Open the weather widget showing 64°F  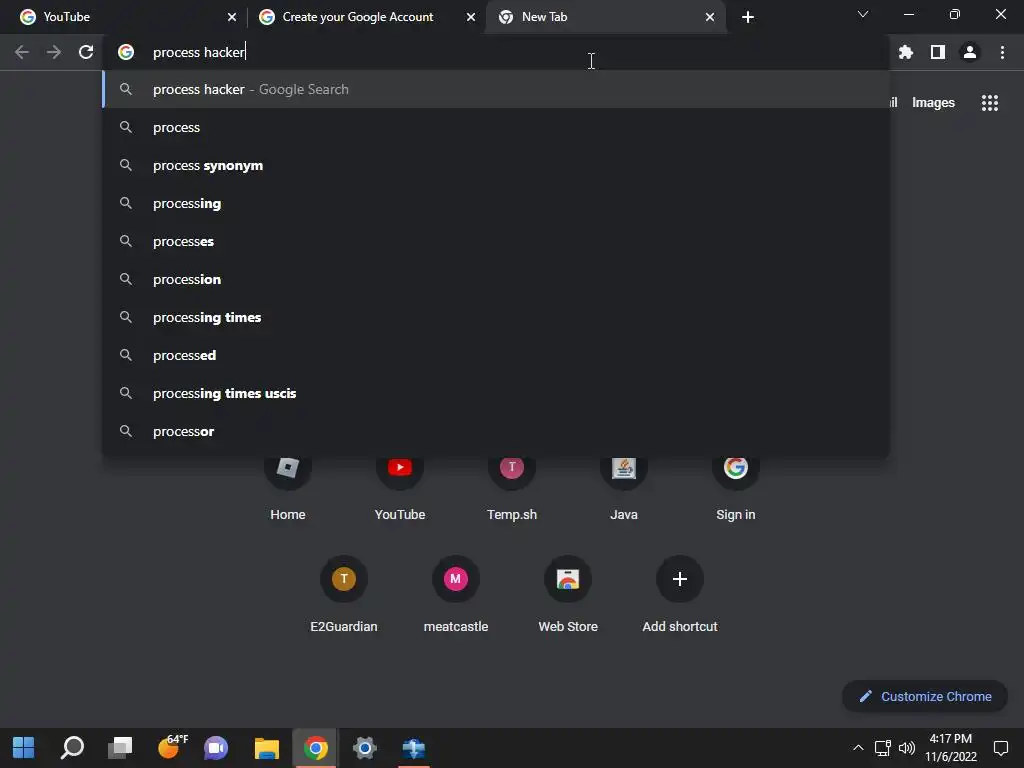[x=170, y=748]
